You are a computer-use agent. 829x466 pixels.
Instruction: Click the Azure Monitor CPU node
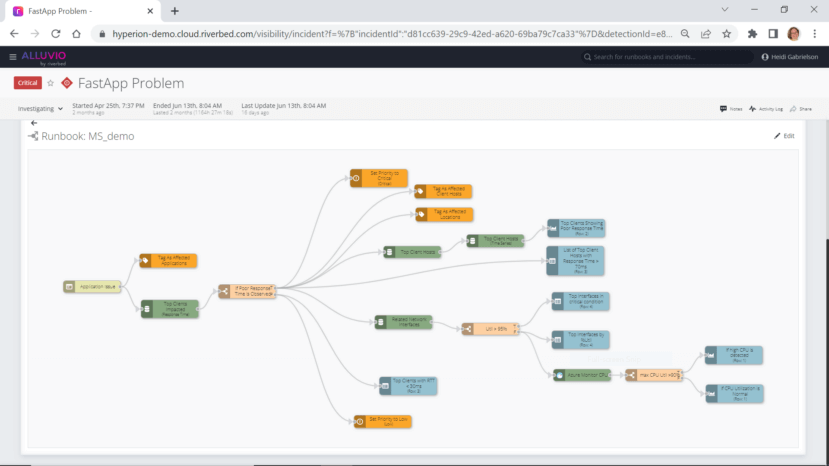[582, 375]
